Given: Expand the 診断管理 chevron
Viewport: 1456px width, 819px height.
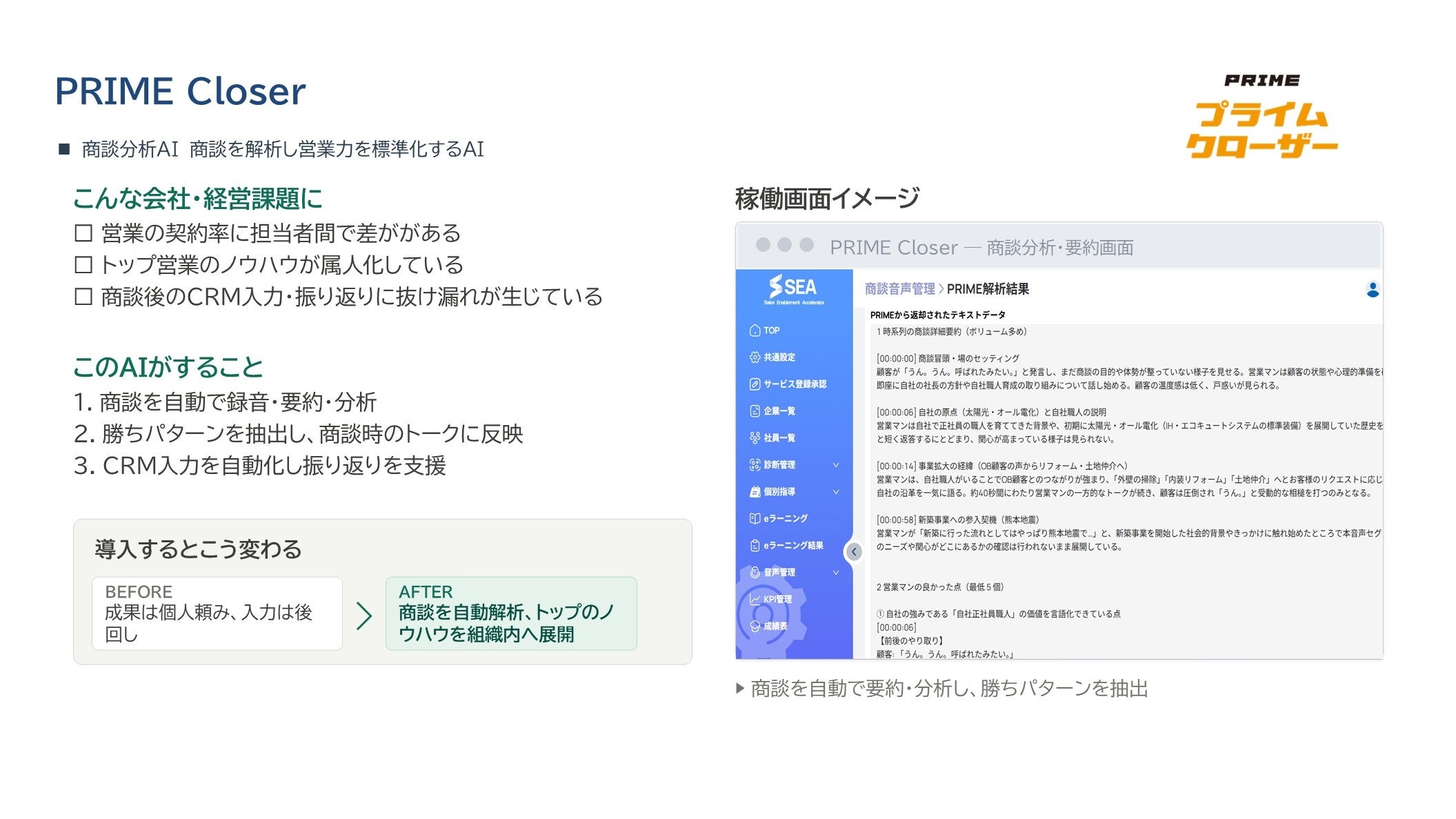Looking at the screenshot, I should 836,465.
